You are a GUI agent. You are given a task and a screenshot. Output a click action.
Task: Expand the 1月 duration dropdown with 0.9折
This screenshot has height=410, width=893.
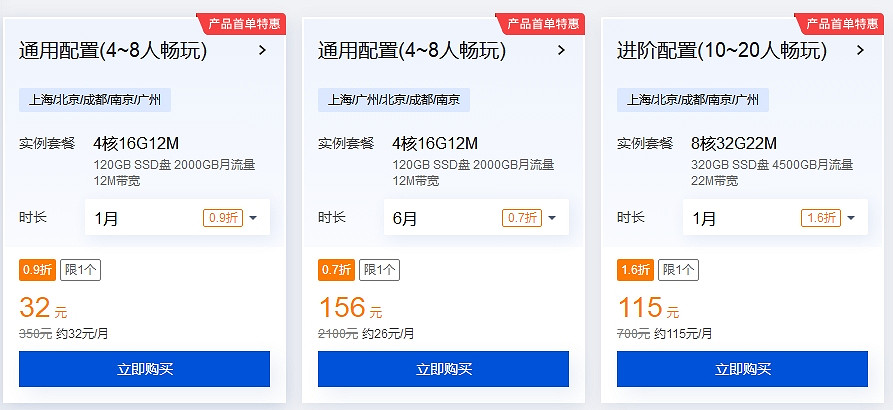[x=177, y=217]
